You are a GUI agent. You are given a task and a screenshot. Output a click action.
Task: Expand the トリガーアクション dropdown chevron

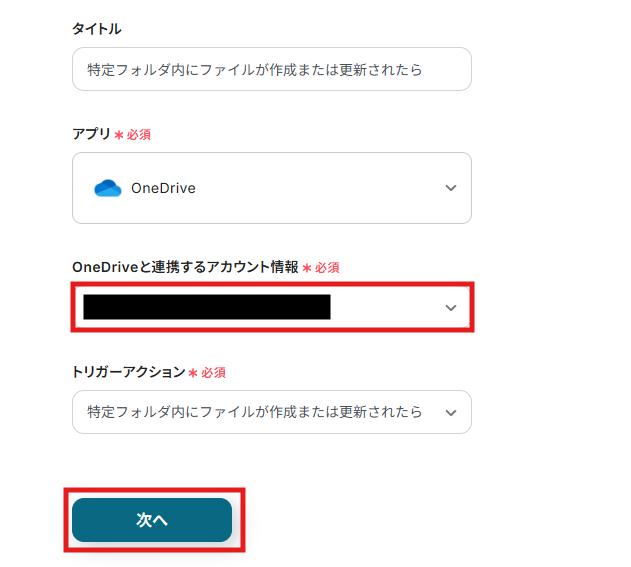coord(451,412)
